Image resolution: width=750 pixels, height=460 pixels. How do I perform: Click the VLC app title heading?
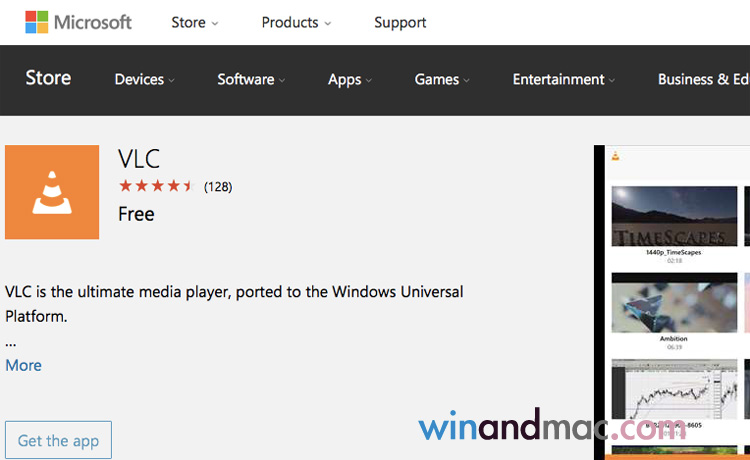point(139,159)
